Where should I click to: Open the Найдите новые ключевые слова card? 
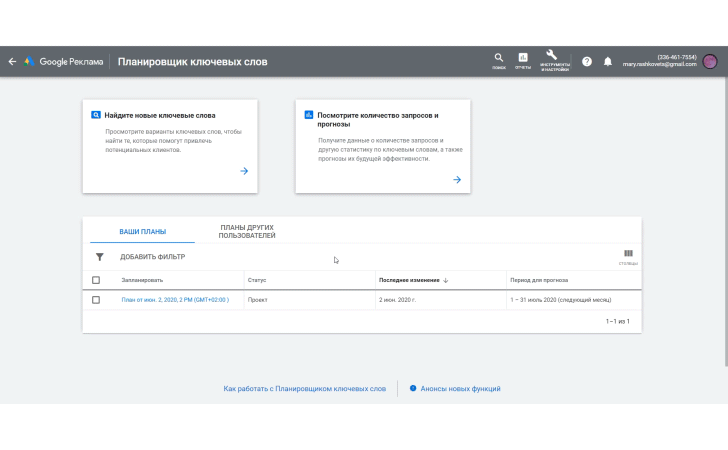pyautogui.click(x=170, y=146)
